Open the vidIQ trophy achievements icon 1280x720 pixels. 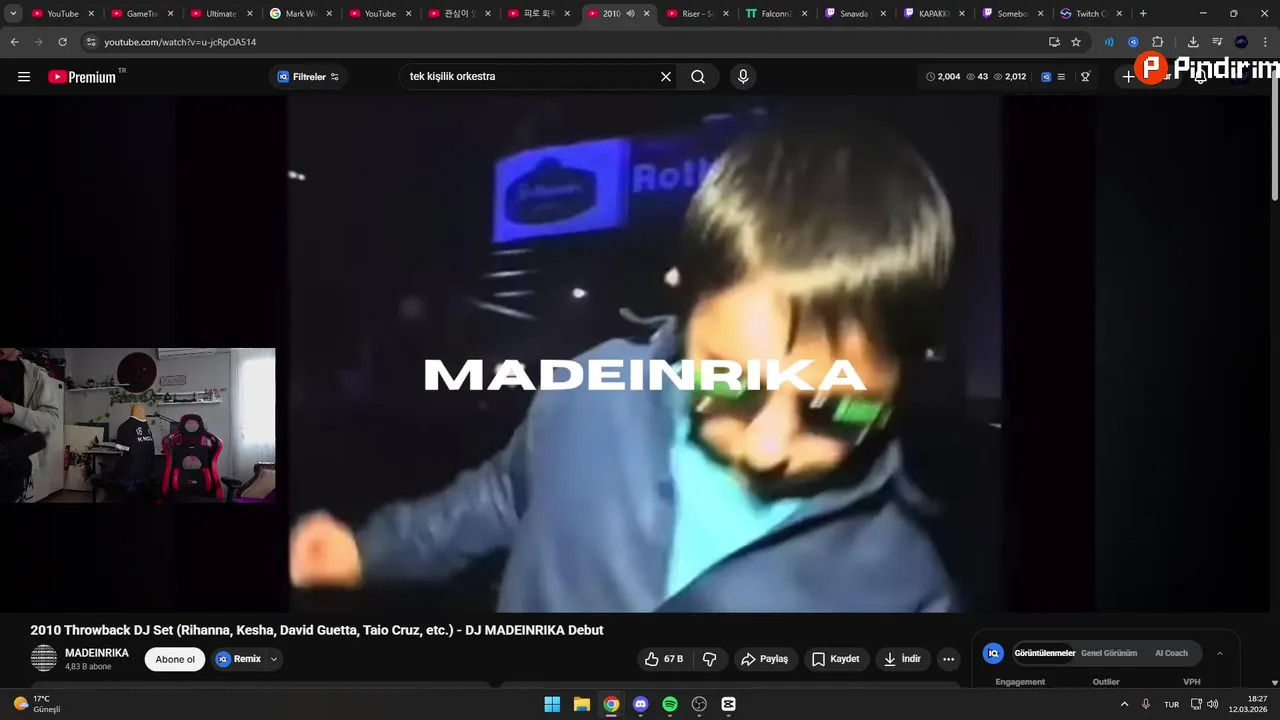pos(1085,77)
